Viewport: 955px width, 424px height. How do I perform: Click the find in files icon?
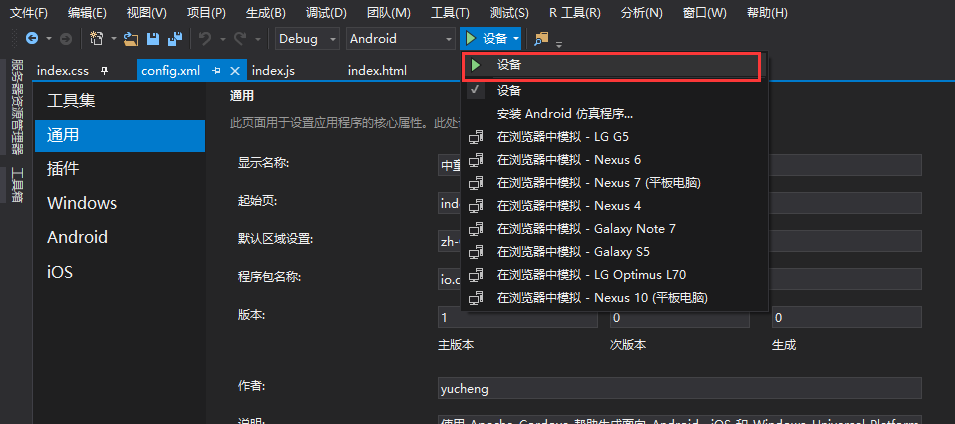542,39
